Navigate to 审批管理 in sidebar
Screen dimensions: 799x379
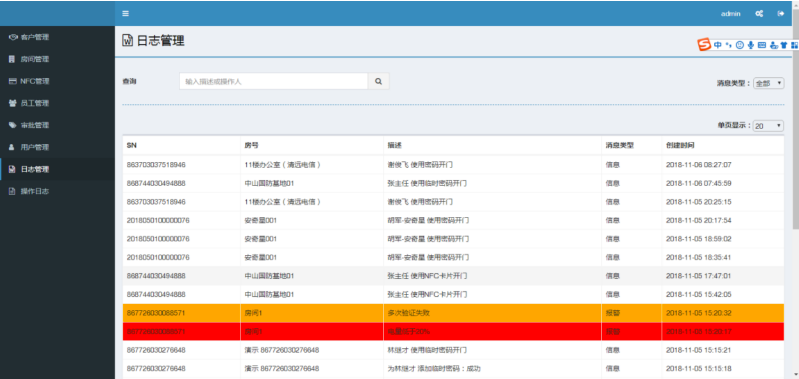[x=58, y=125]
